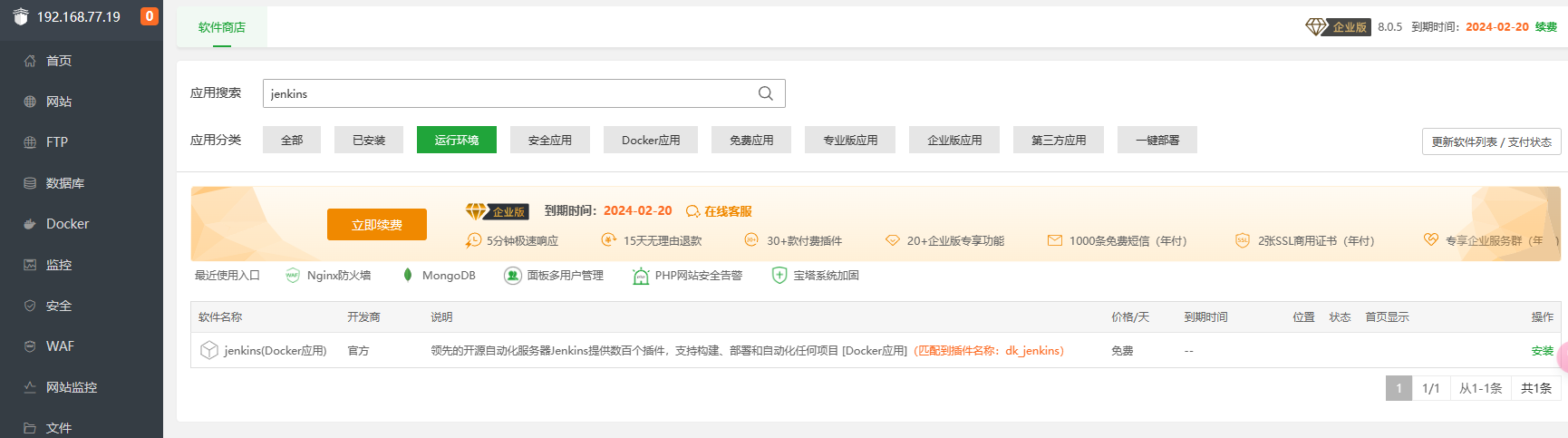The height and width of the screenshot is (438, 1568).
Task: Click the whale icon beside Docker
Action: click(30, 224)
